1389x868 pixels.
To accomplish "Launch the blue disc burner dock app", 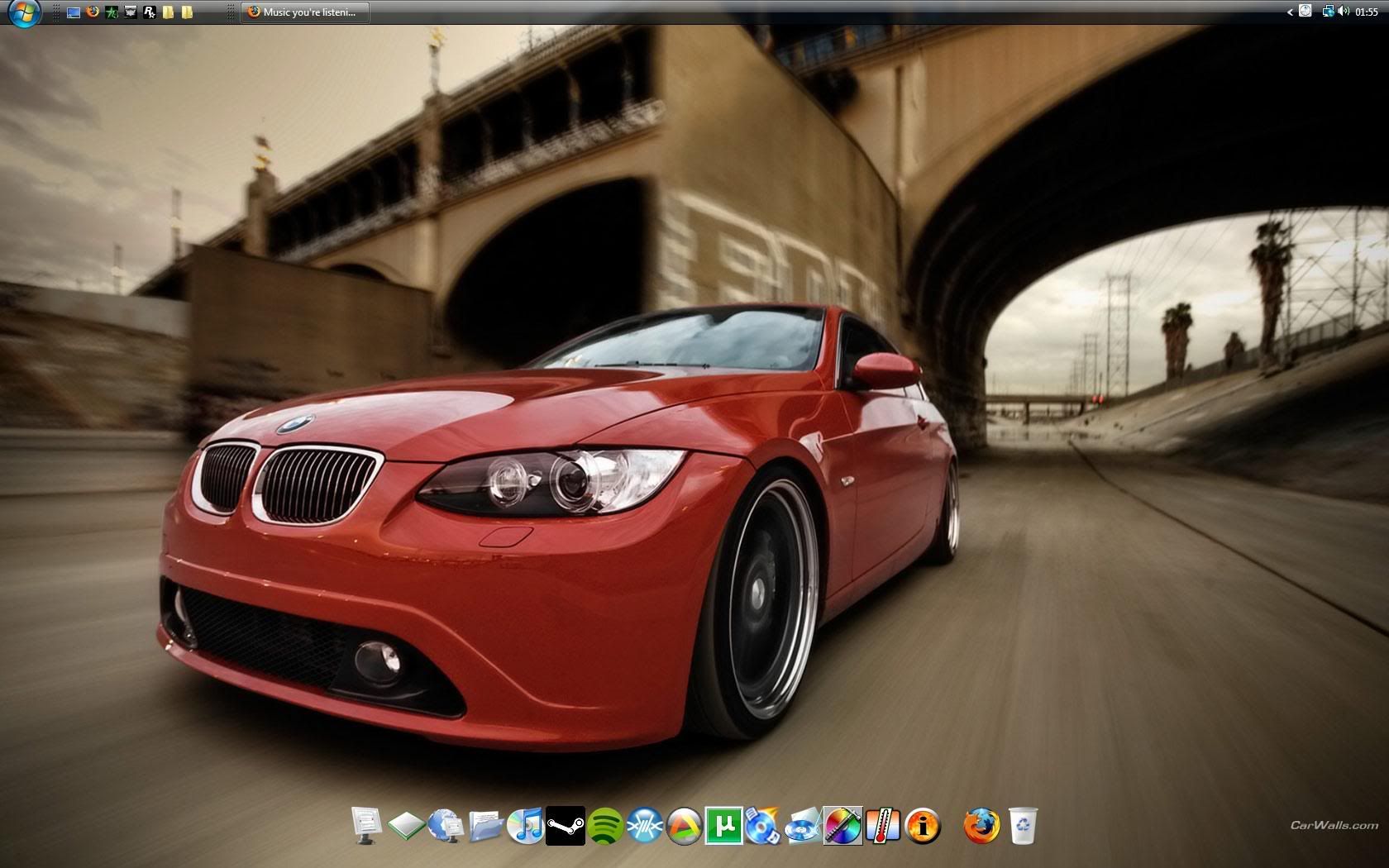I will pyautogui.click(x=762, y=826).
